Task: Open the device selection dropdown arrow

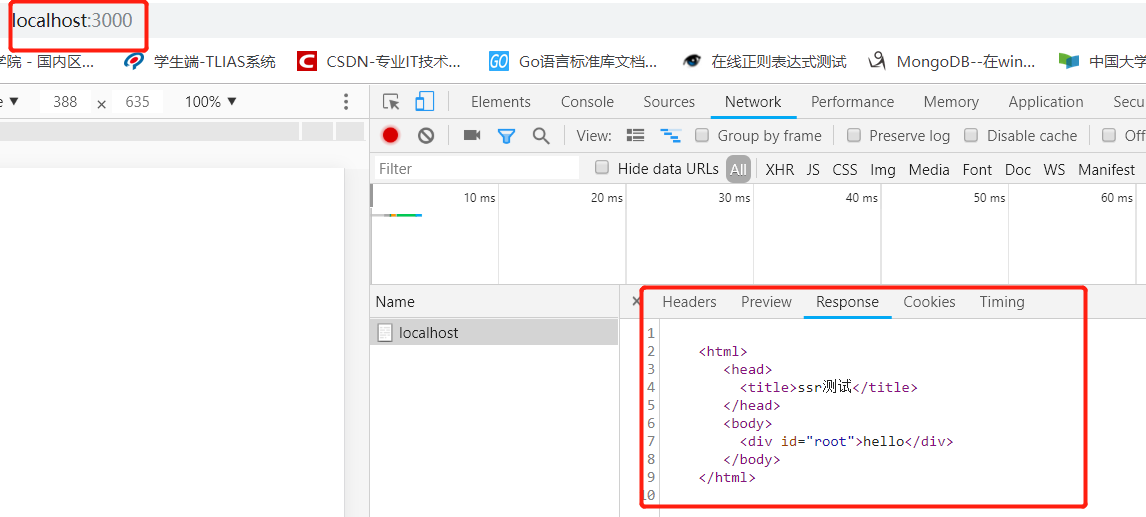Action: point(13,102)
